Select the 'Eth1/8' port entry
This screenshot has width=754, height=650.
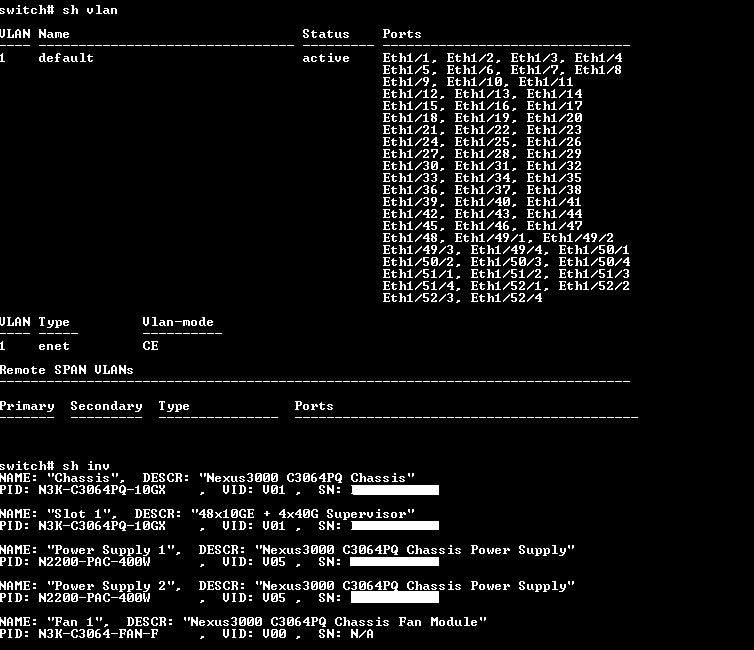(598, 70)
